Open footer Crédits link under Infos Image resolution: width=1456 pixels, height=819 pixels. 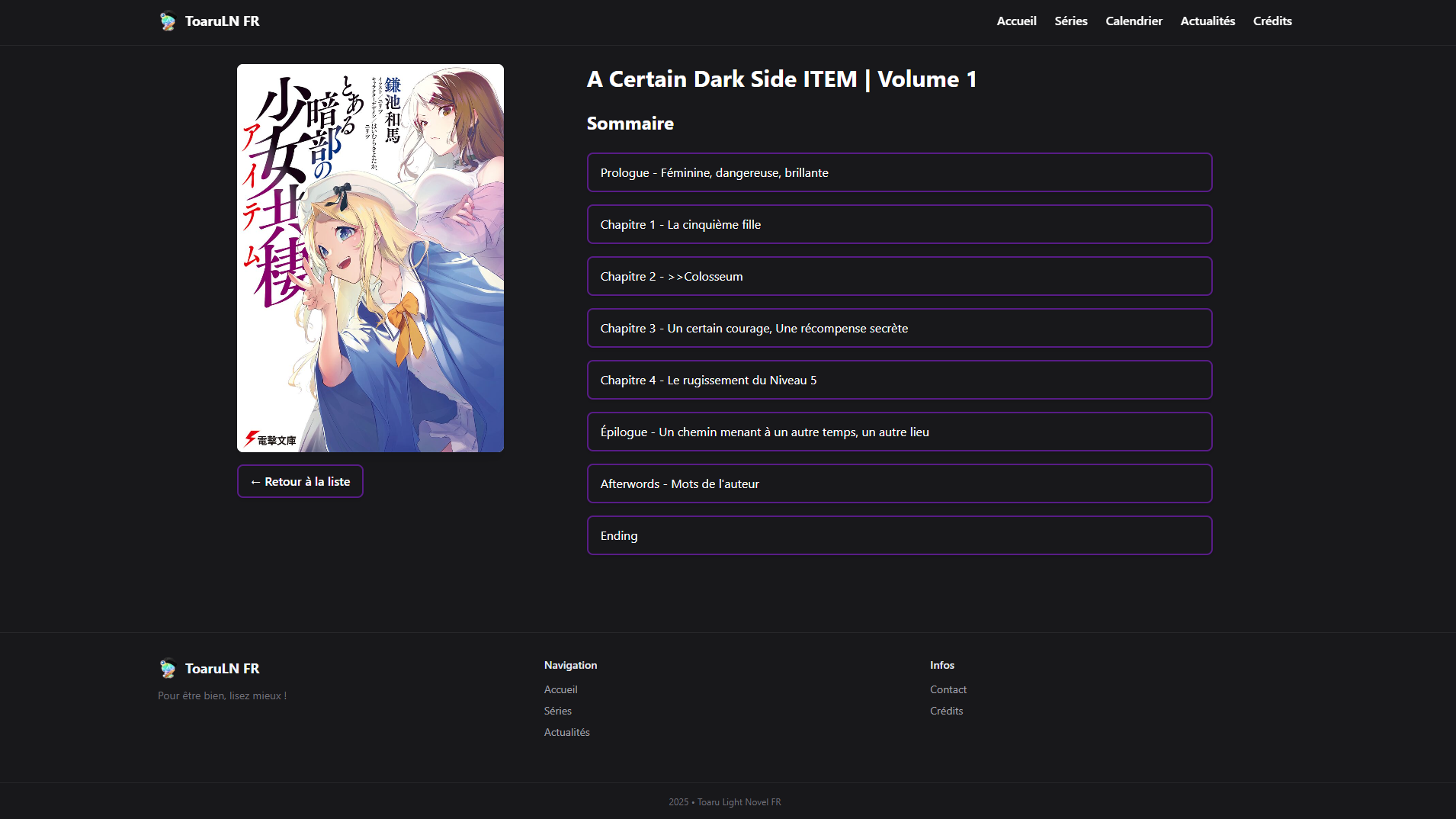point(946,711)
